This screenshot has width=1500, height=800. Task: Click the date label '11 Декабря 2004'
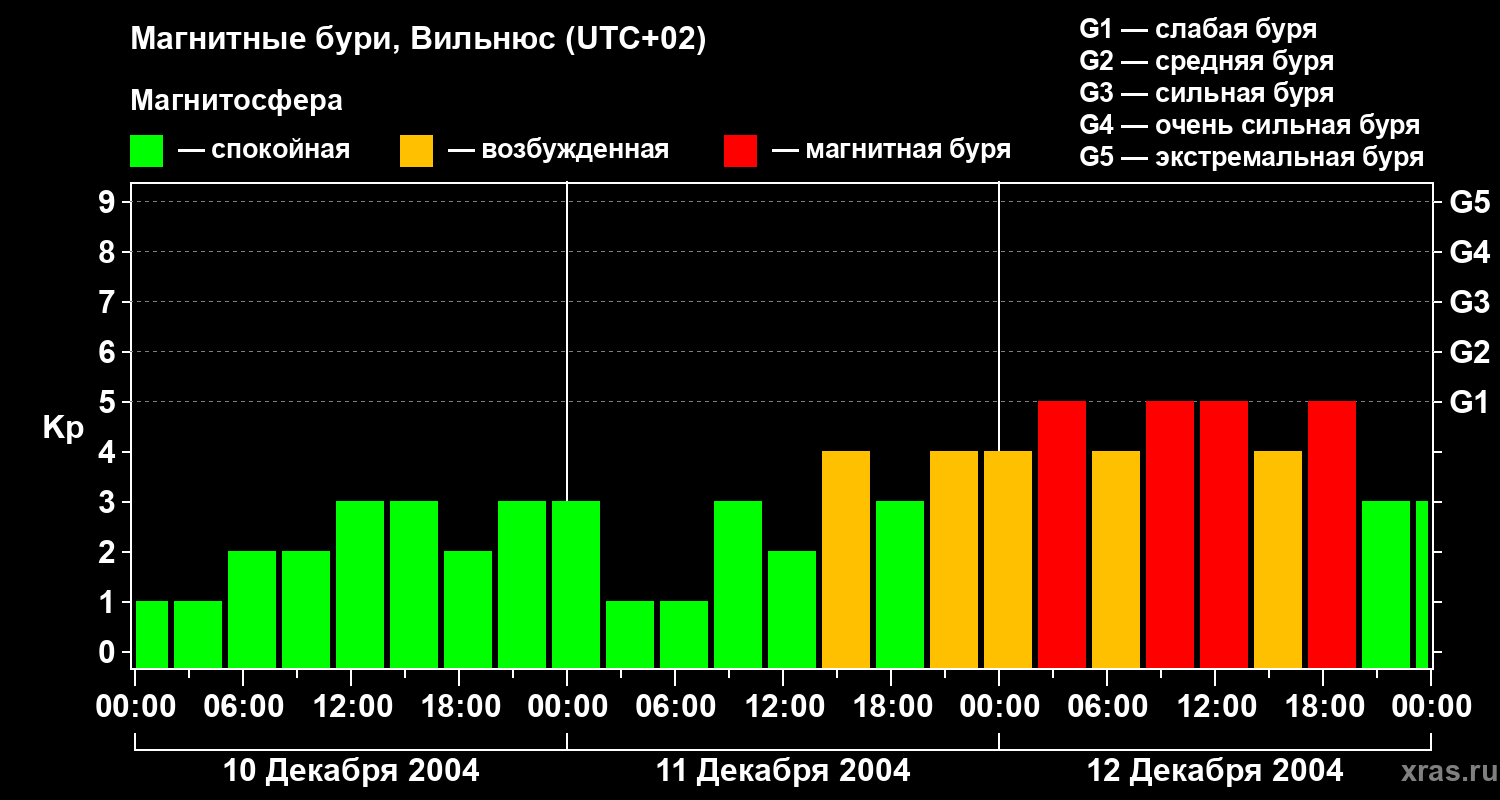[x=783, y=771]
